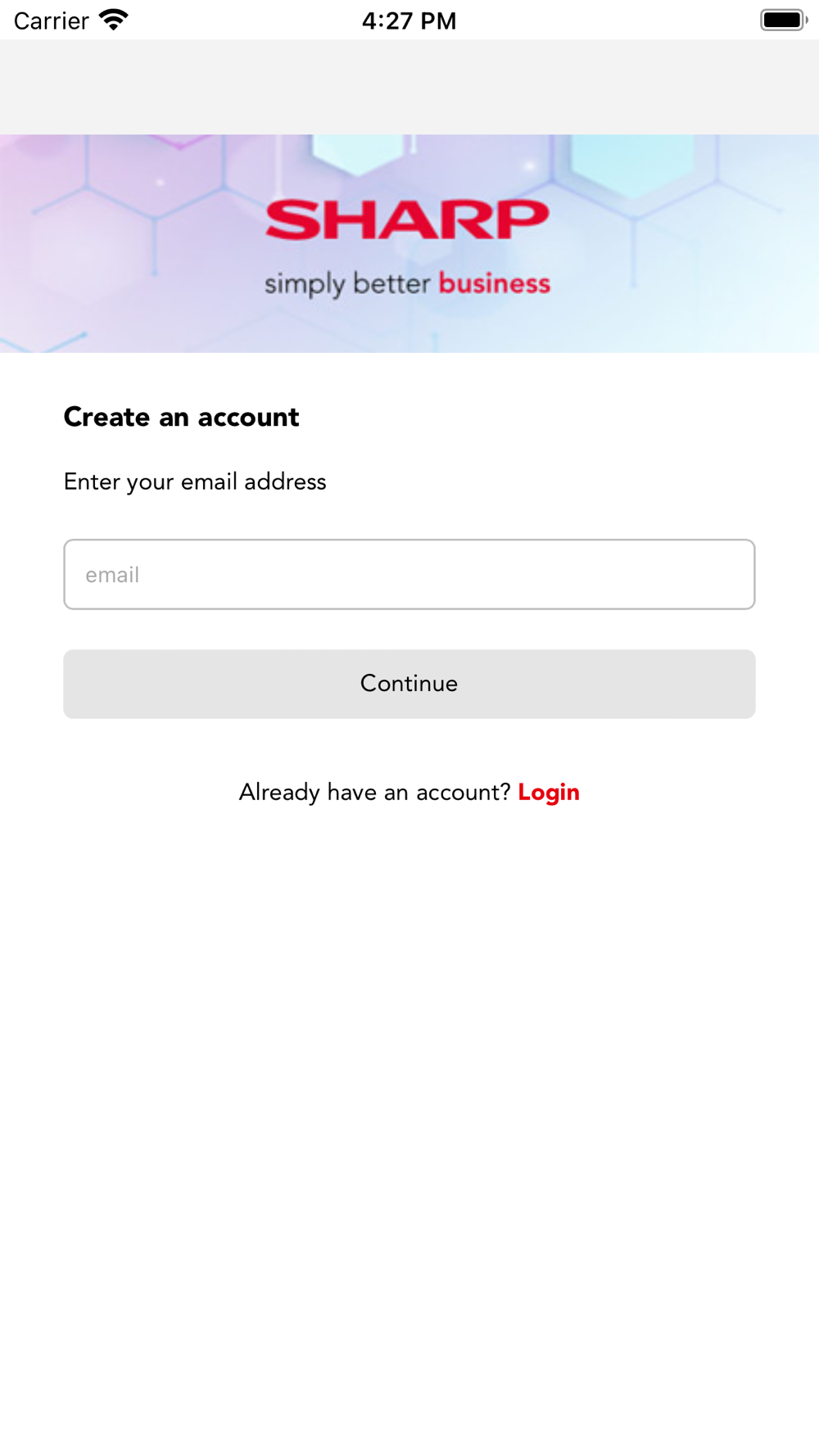Focus the email placeholder text
Viewport: 819px width, 1456px height.
[112, 575]
